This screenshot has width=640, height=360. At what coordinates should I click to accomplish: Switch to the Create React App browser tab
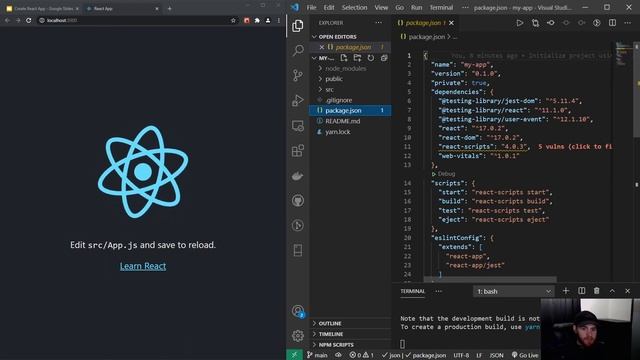42,8
